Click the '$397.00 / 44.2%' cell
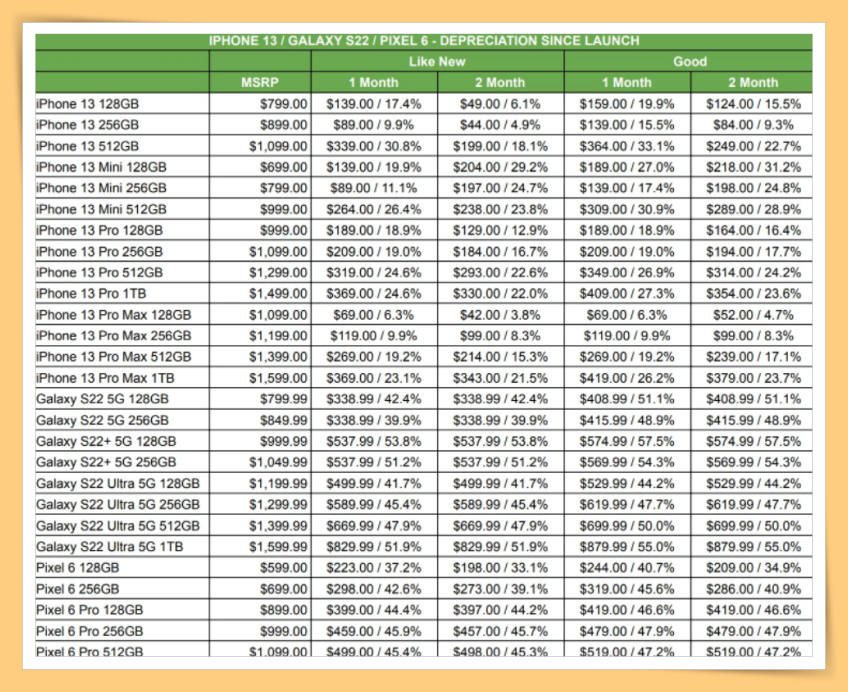Viewport: 848px width, 692px height. tap(500, 610)
